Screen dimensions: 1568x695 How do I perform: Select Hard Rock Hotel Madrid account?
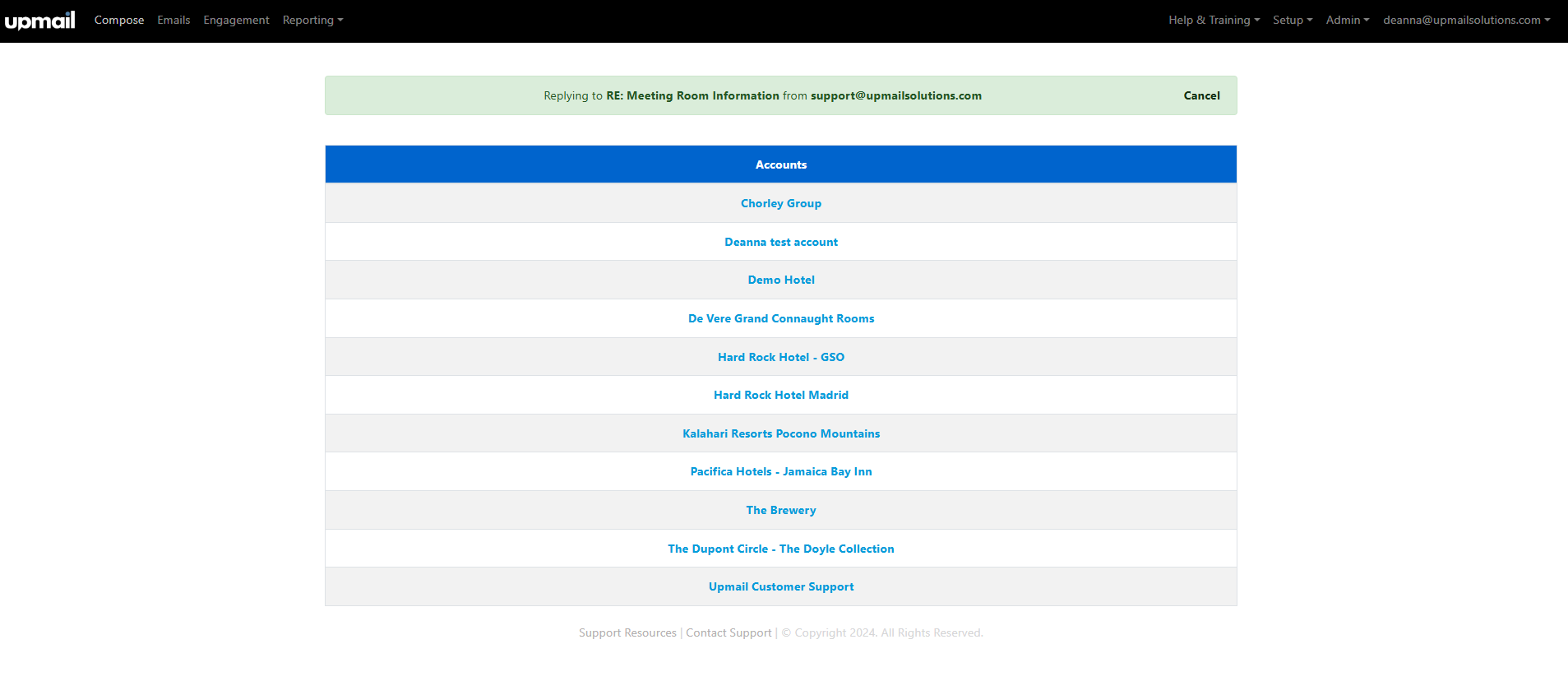[x=781, y=395]
